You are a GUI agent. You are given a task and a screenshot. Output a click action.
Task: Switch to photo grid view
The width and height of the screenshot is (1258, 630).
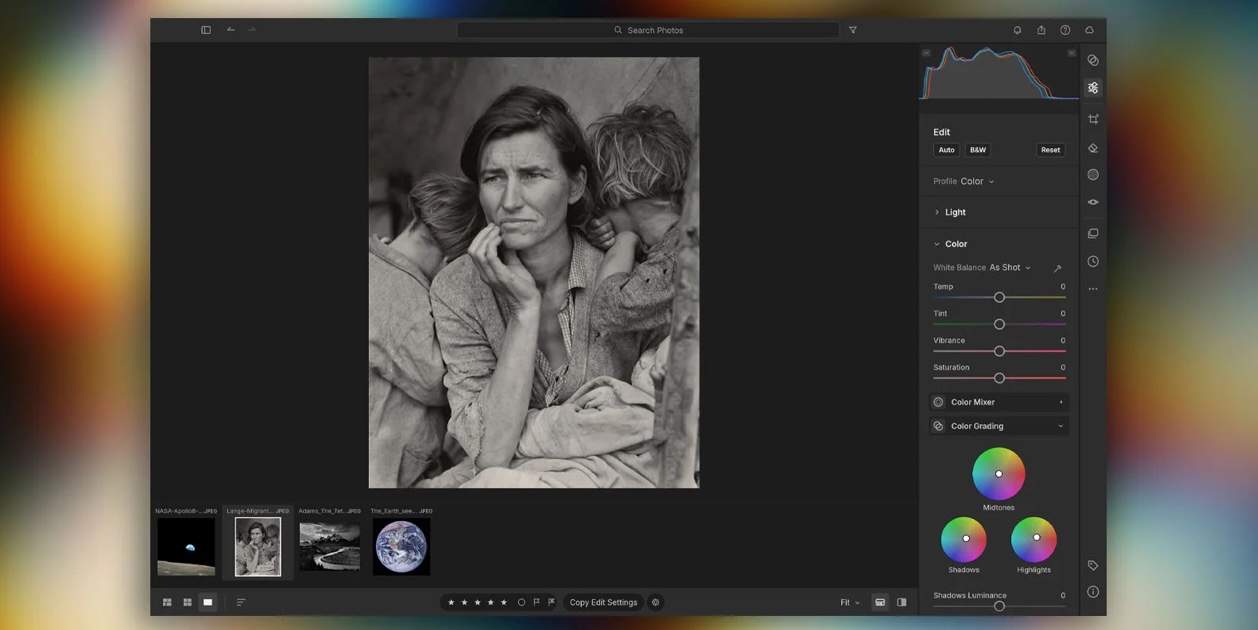(x=167, y=602)
